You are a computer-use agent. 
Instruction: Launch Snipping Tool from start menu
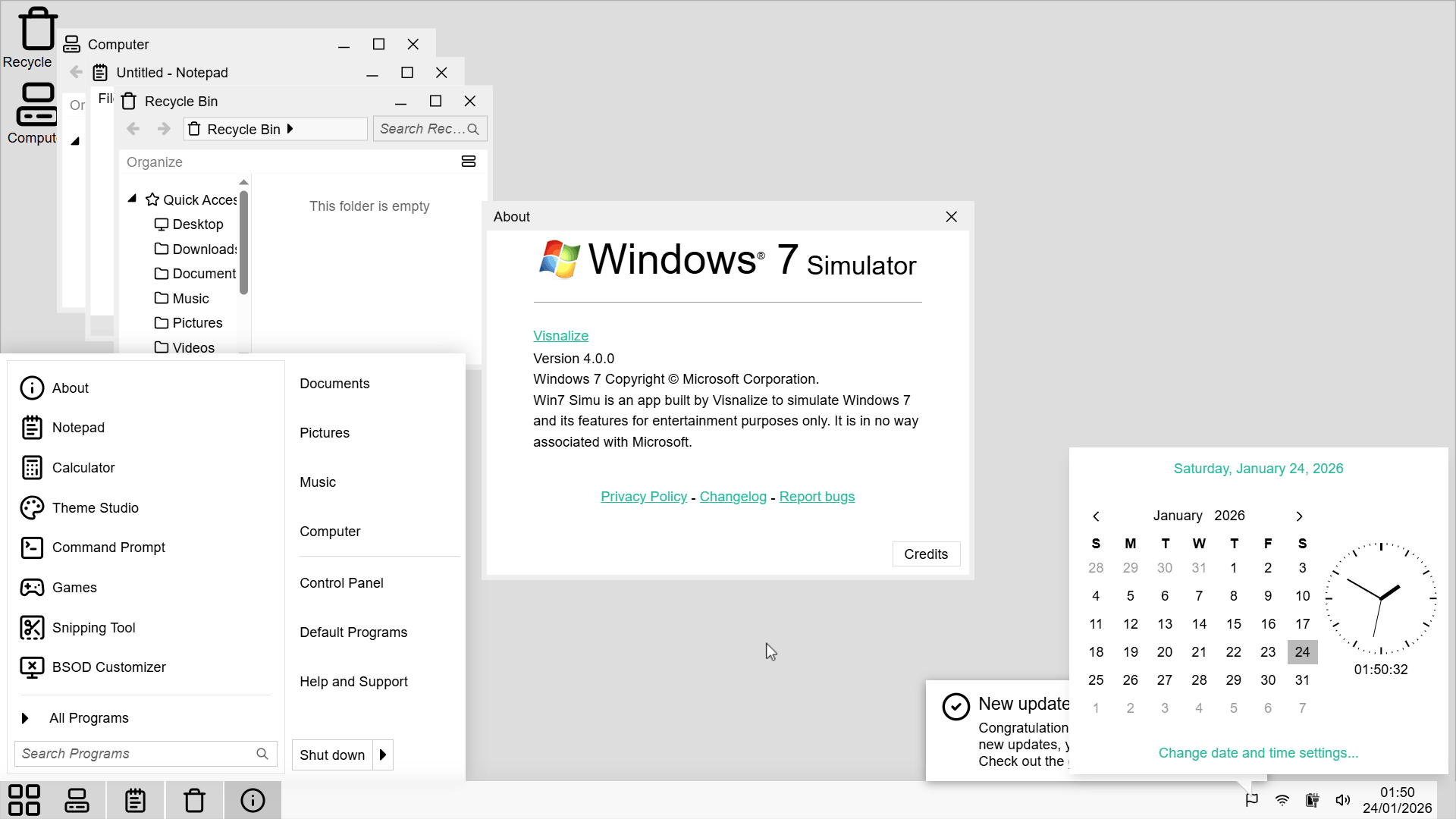[x=93, y=628]
